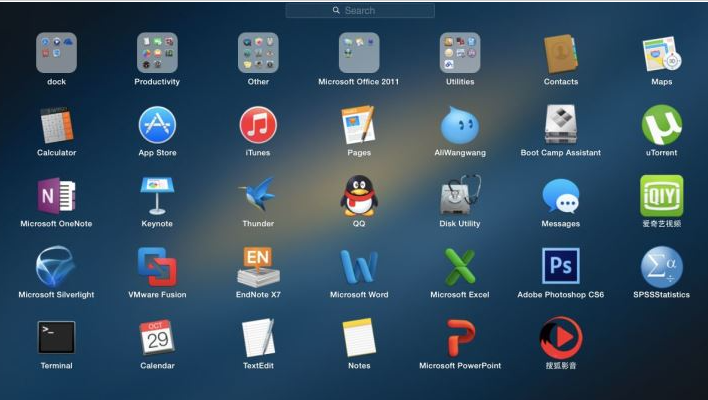Screen dimensions: 708x400
Task: Launch the green iQIYI video app
Action: [662, 196]
